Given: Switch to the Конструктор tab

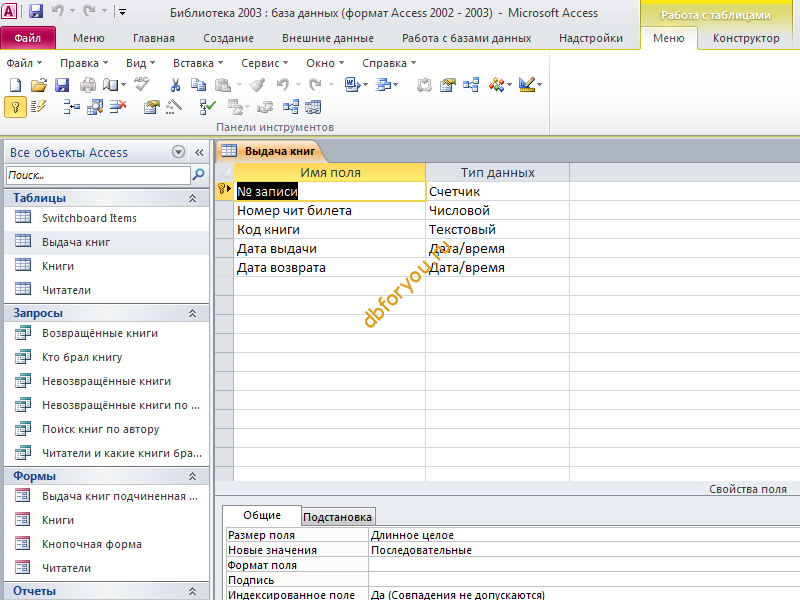Looking at the screenshot, I should [746, 38].
